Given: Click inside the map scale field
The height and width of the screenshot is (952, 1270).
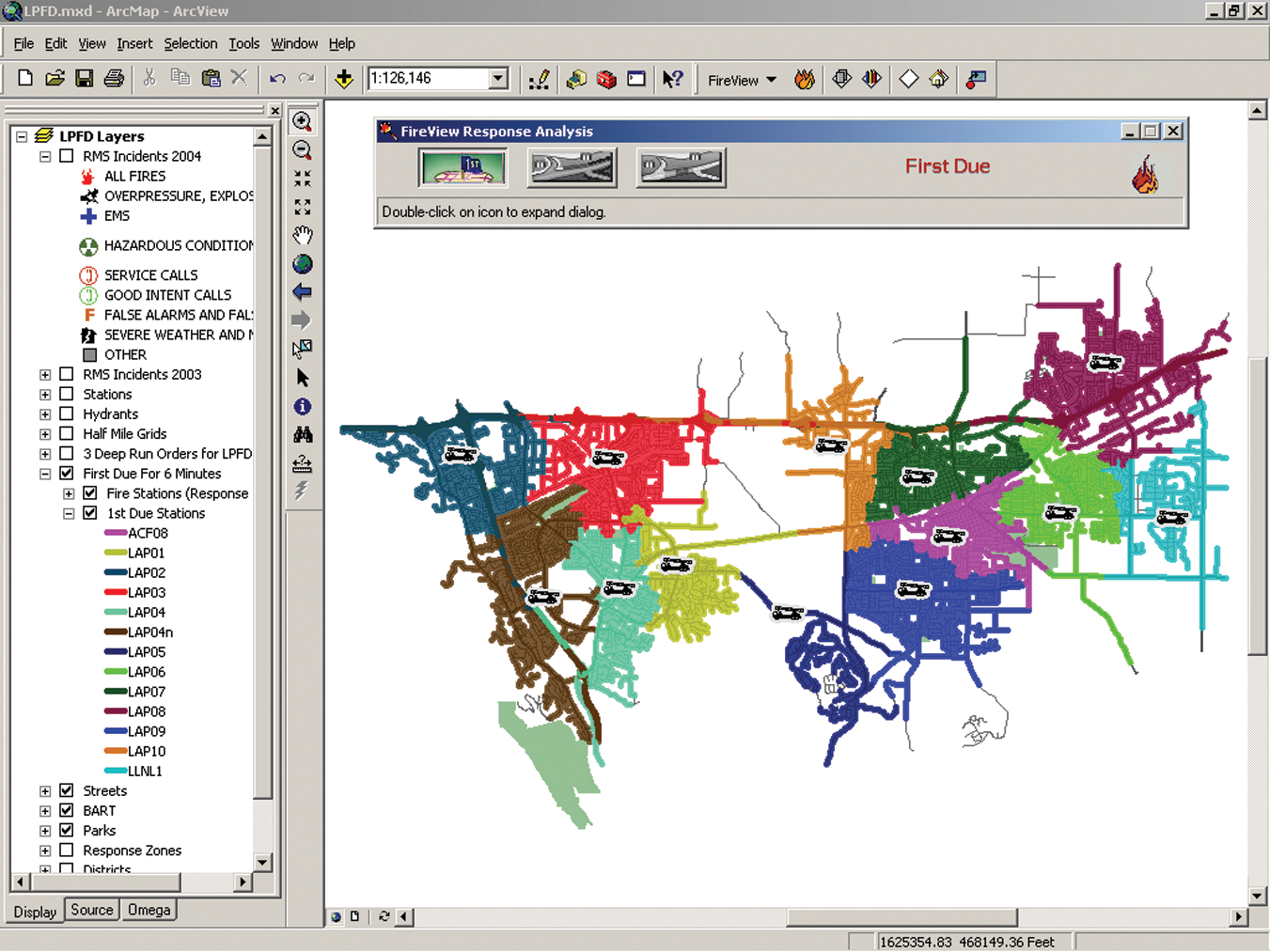Looking at the screenshot, I should click(x=428, y=79).
